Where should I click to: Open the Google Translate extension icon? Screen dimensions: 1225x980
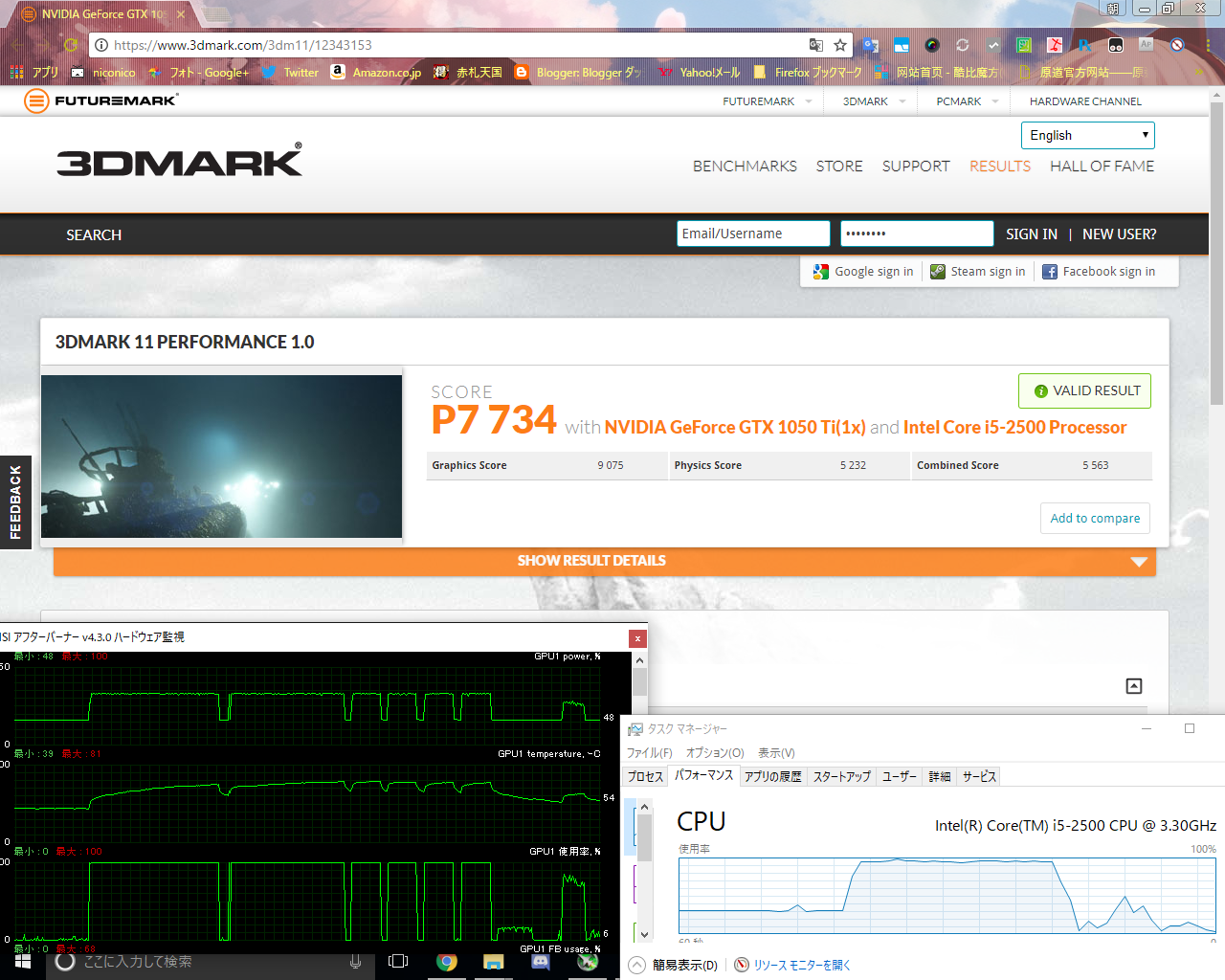(x=870, y=45)
